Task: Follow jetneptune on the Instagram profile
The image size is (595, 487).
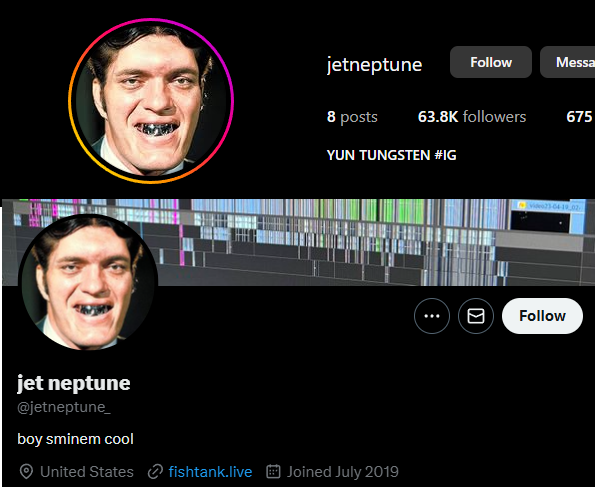Action: click(491, 62)
